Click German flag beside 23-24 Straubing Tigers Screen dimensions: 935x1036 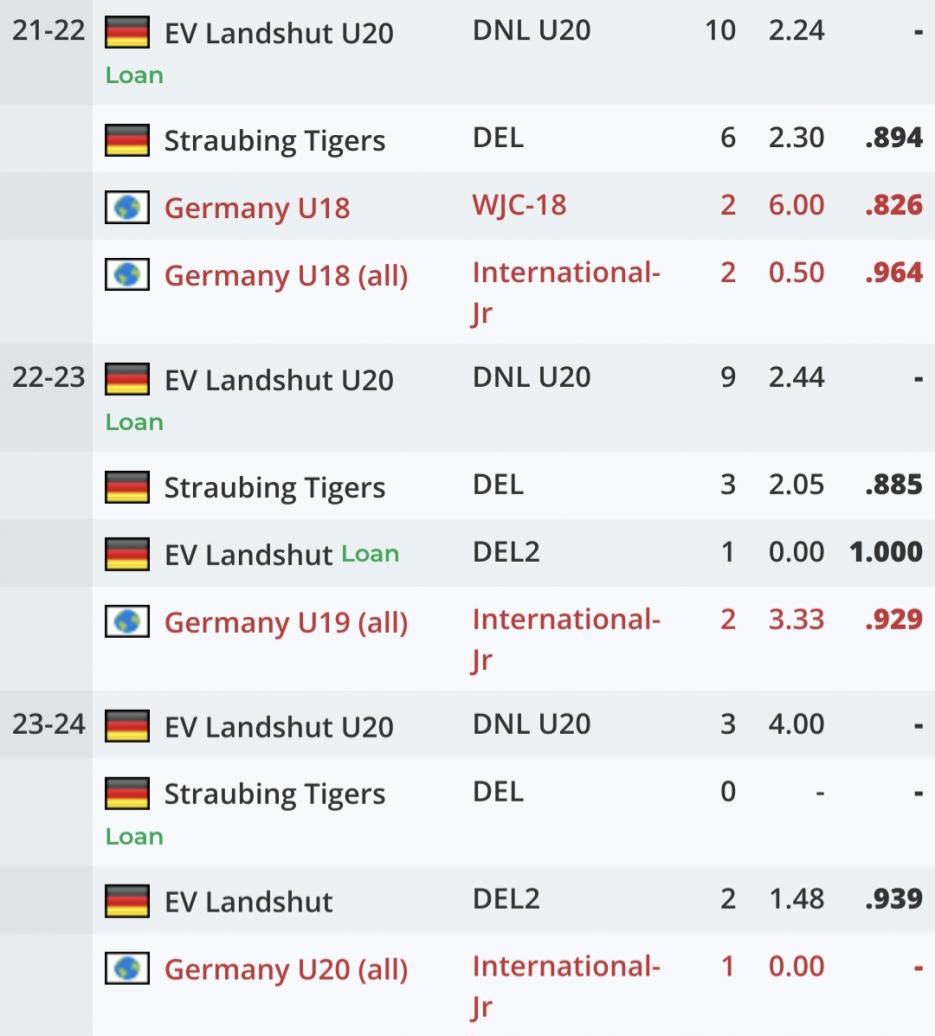pos(127,793)
